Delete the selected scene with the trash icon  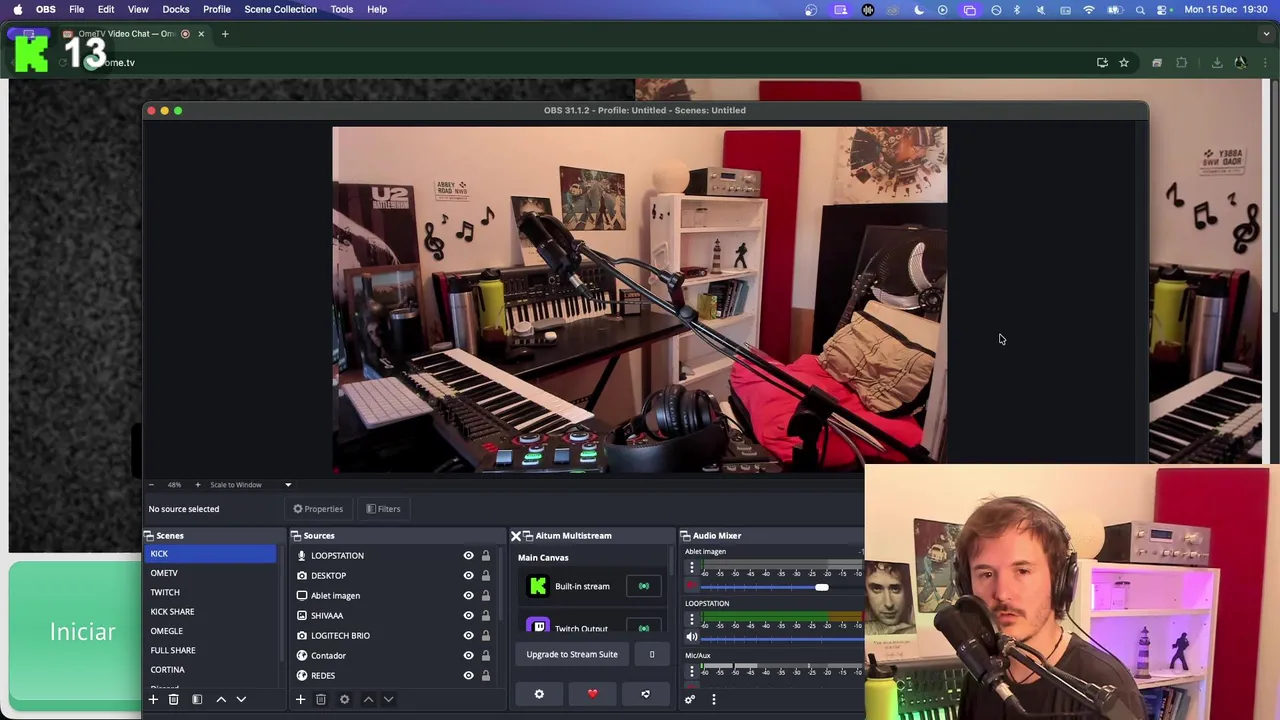(x=173, y=699)
